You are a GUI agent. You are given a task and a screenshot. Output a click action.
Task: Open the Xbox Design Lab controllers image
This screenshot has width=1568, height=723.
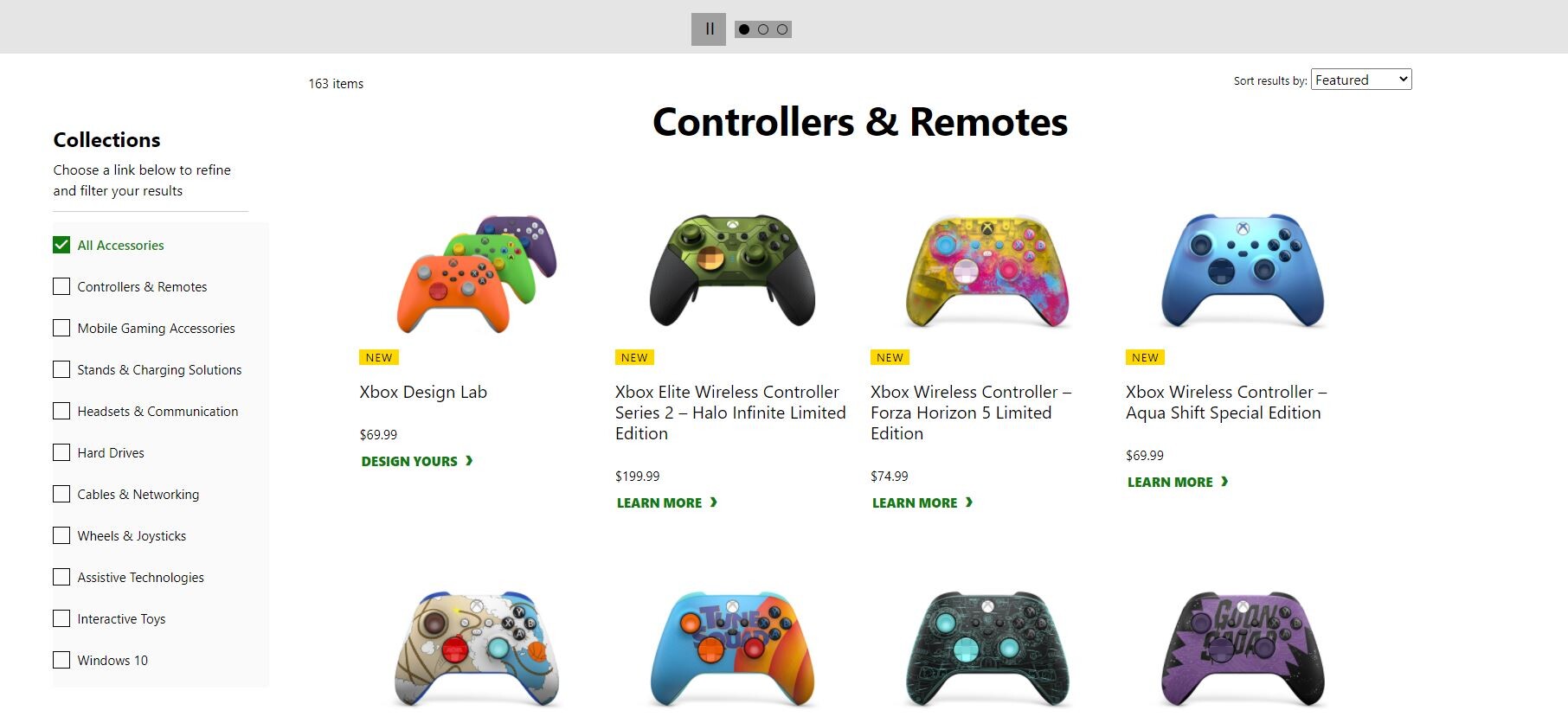476,272
